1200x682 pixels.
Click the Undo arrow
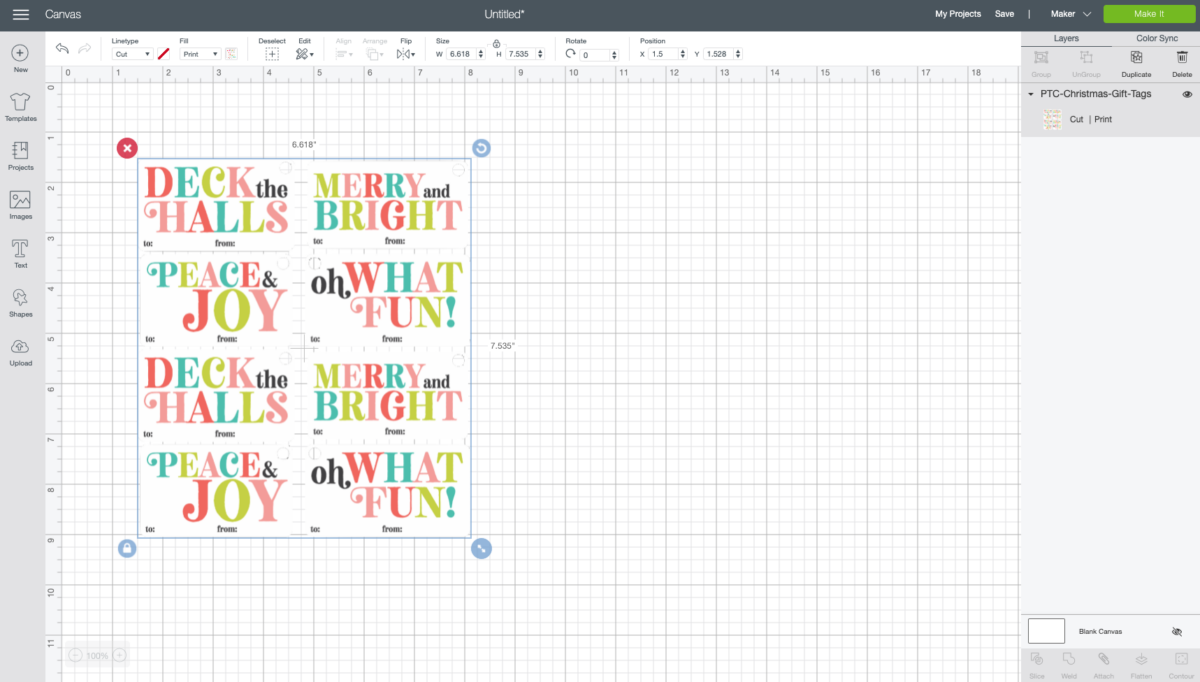(x=61, y=47)
